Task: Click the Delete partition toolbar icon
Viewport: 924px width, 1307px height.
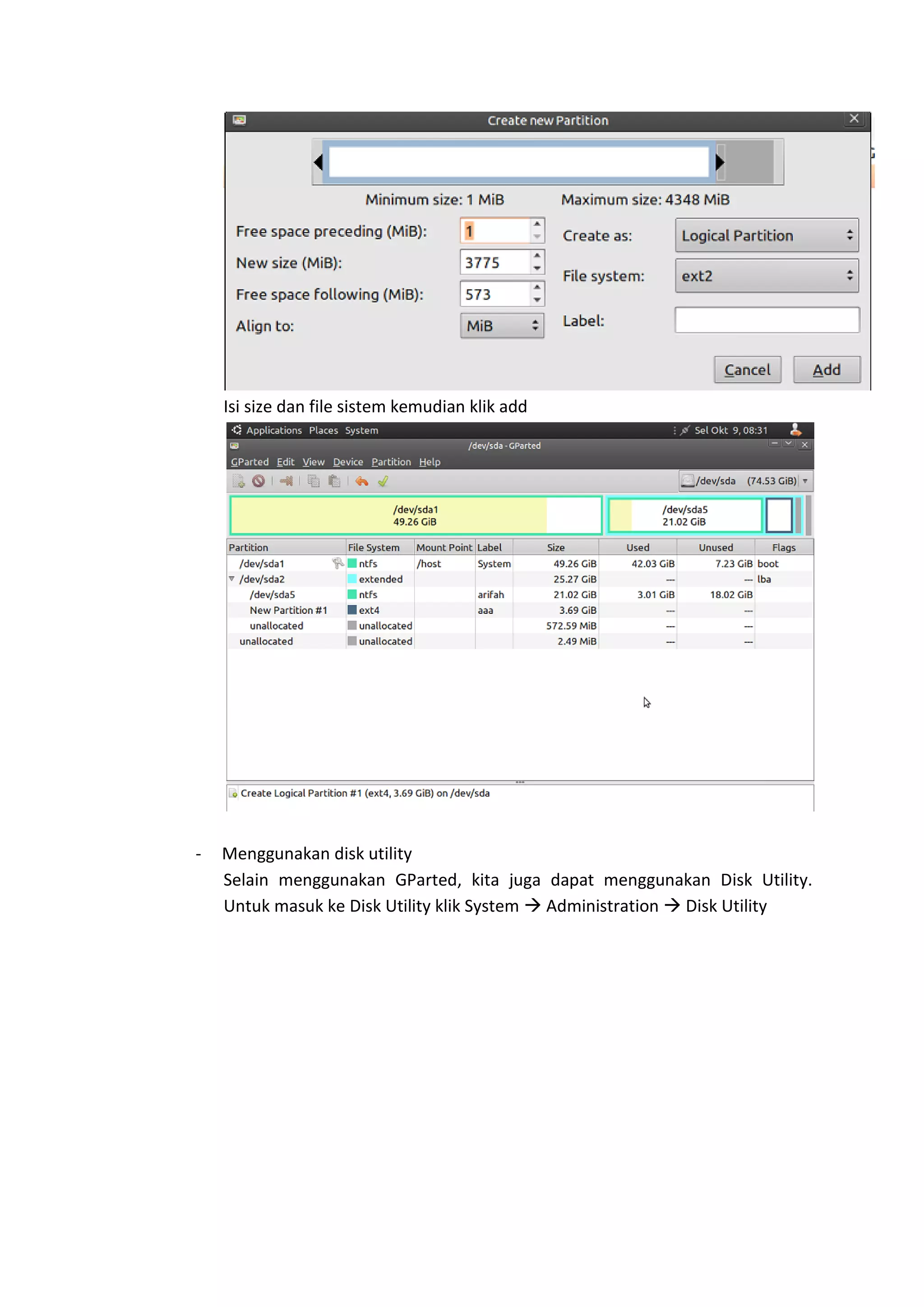Action: [259, 481]
